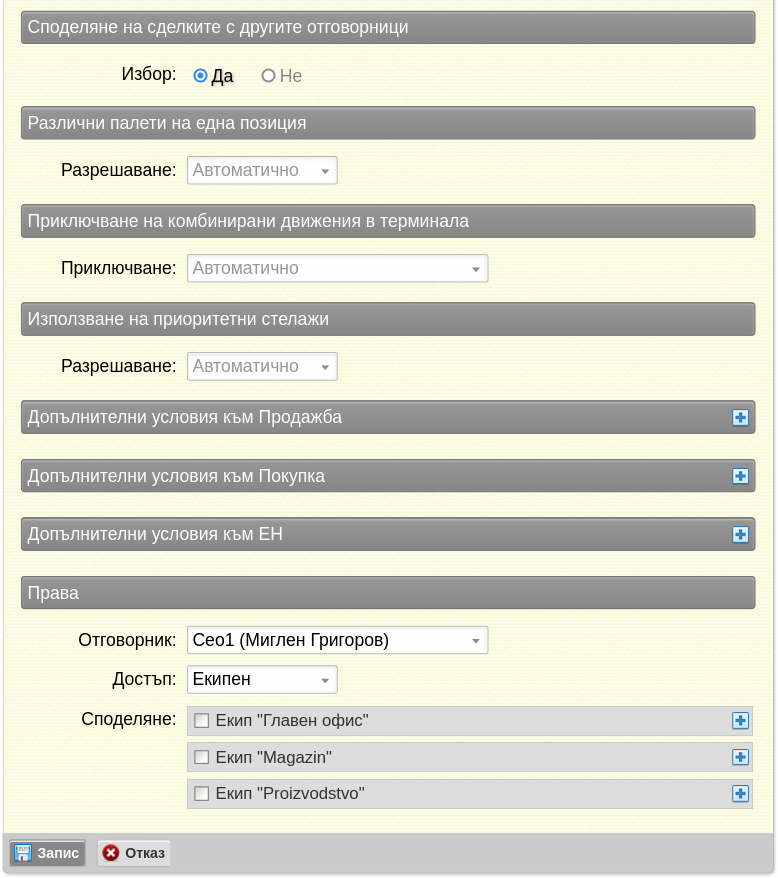Click Споделяне на сделките section header

tap(388, 27)
